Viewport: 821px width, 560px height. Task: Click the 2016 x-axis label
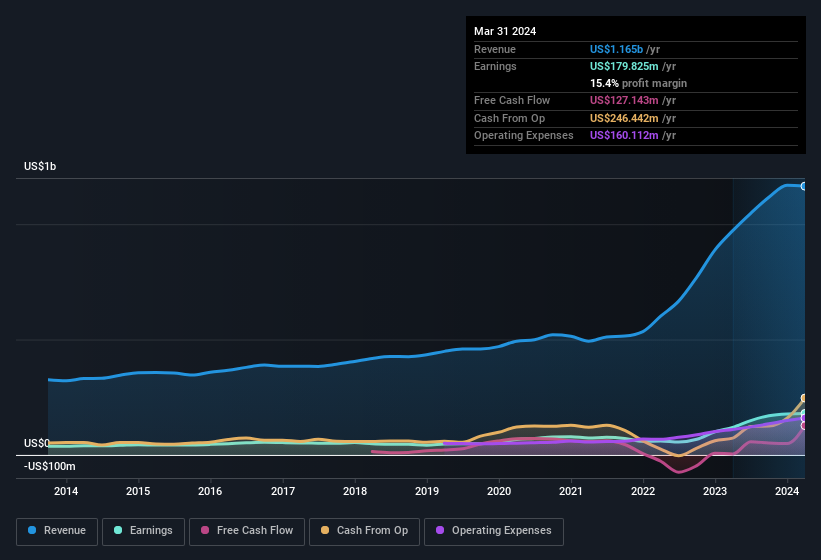[x=210, y=491]
